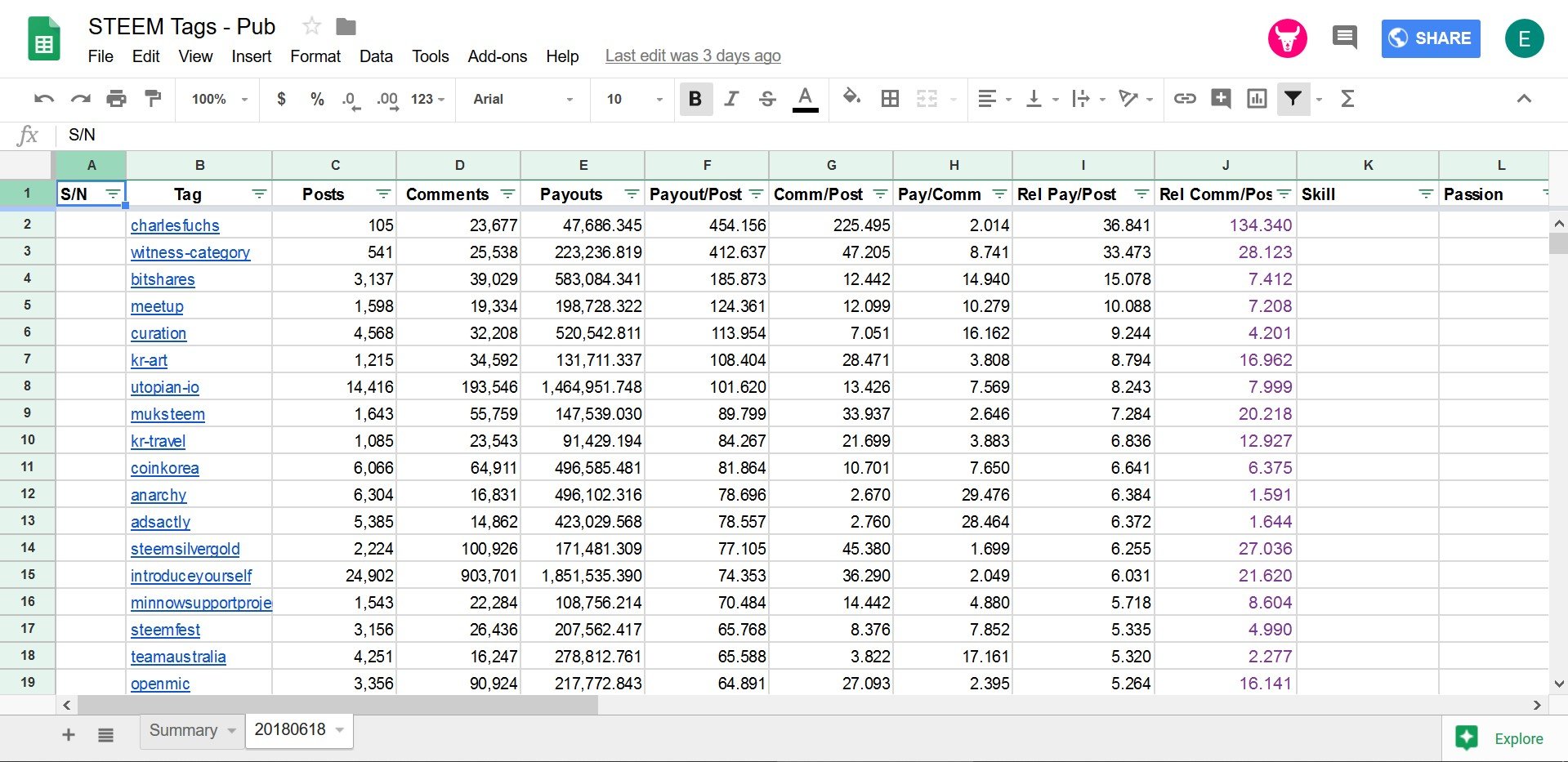Viewport: 1568px width, 762px height.
Task: Click the Merge cells icon
Action: tap(927, 99)
